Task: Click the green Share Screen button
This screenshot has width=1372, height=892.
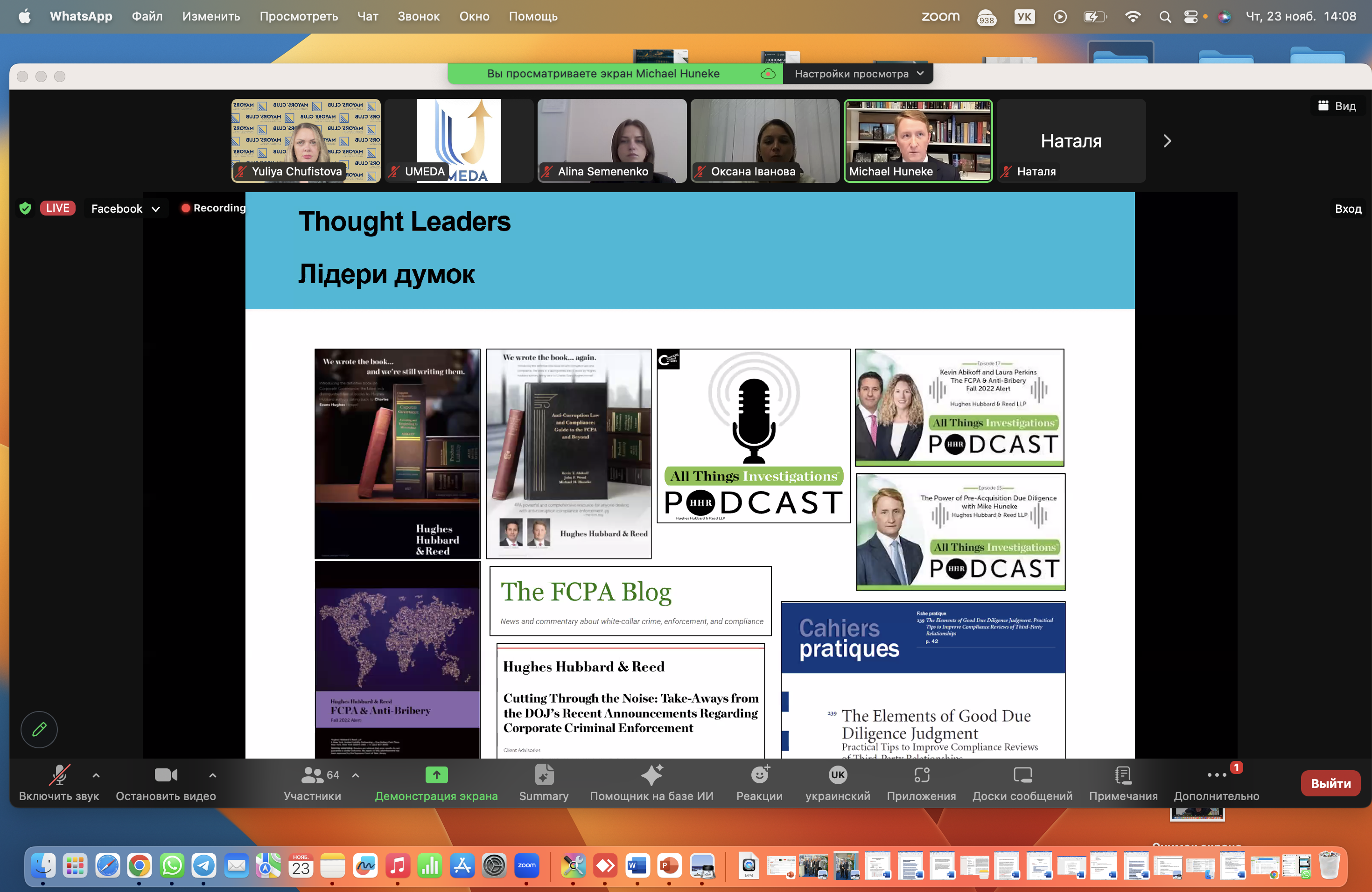Action: [x=436, y=783]
